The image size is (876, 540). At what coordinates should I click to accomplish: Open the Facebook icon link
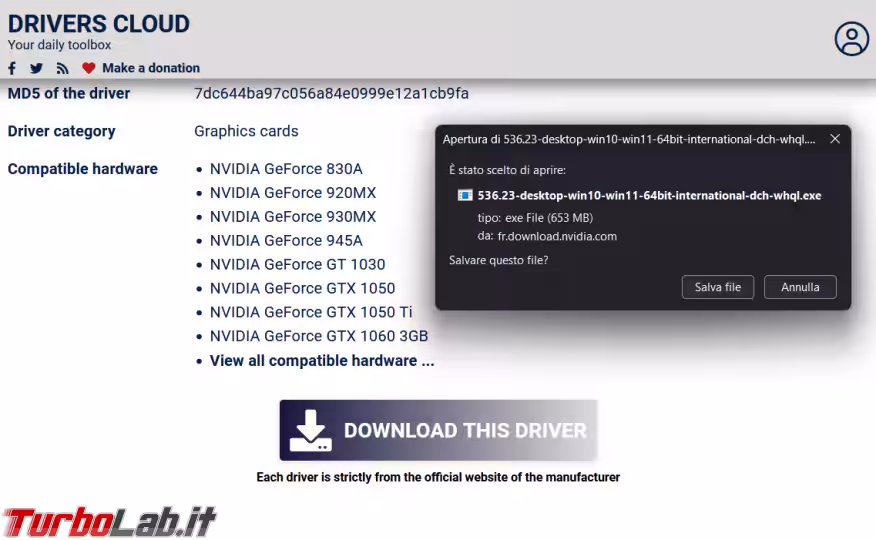(12, 68)
